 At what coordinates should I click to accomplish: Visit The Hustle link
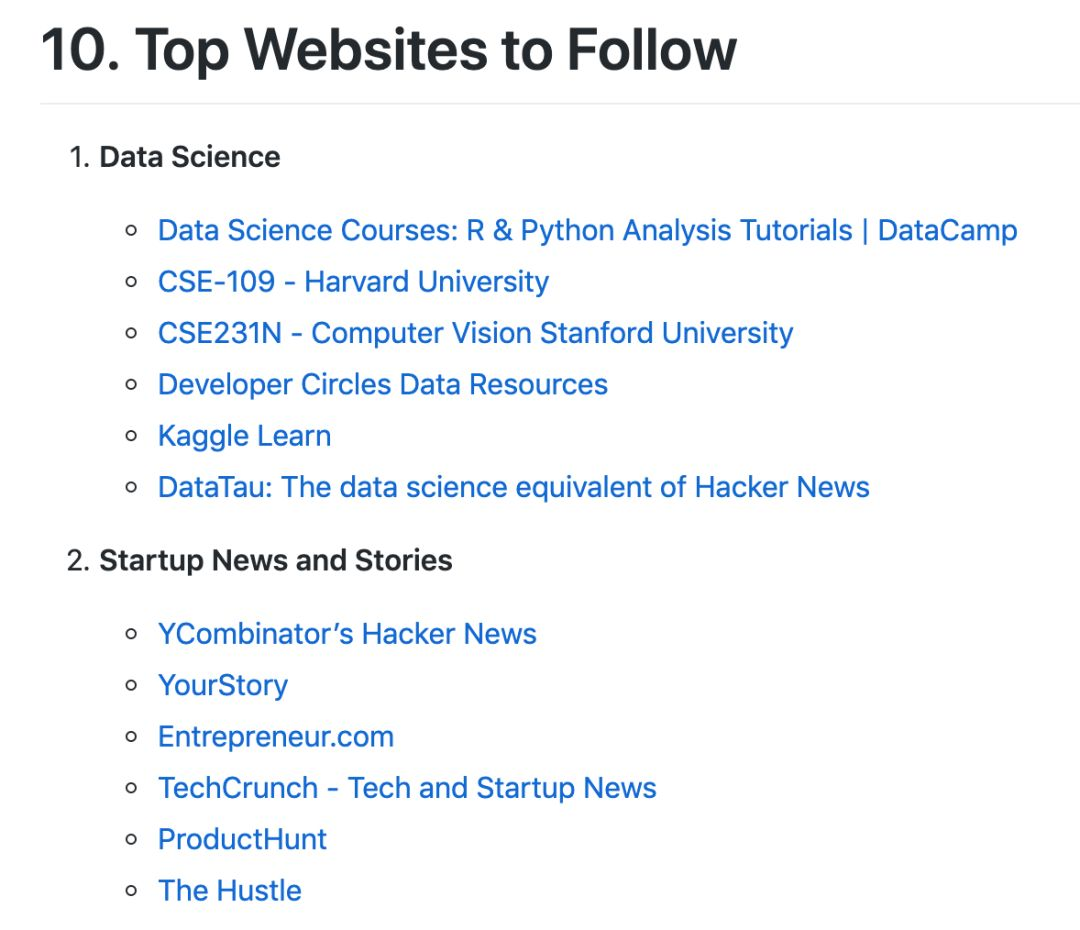230,891
